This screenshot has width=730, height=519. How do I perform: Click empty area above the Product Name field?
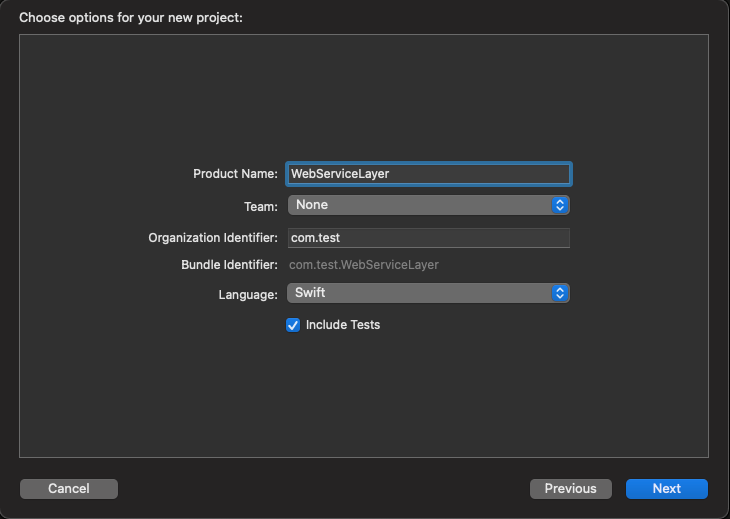[364, 98]
